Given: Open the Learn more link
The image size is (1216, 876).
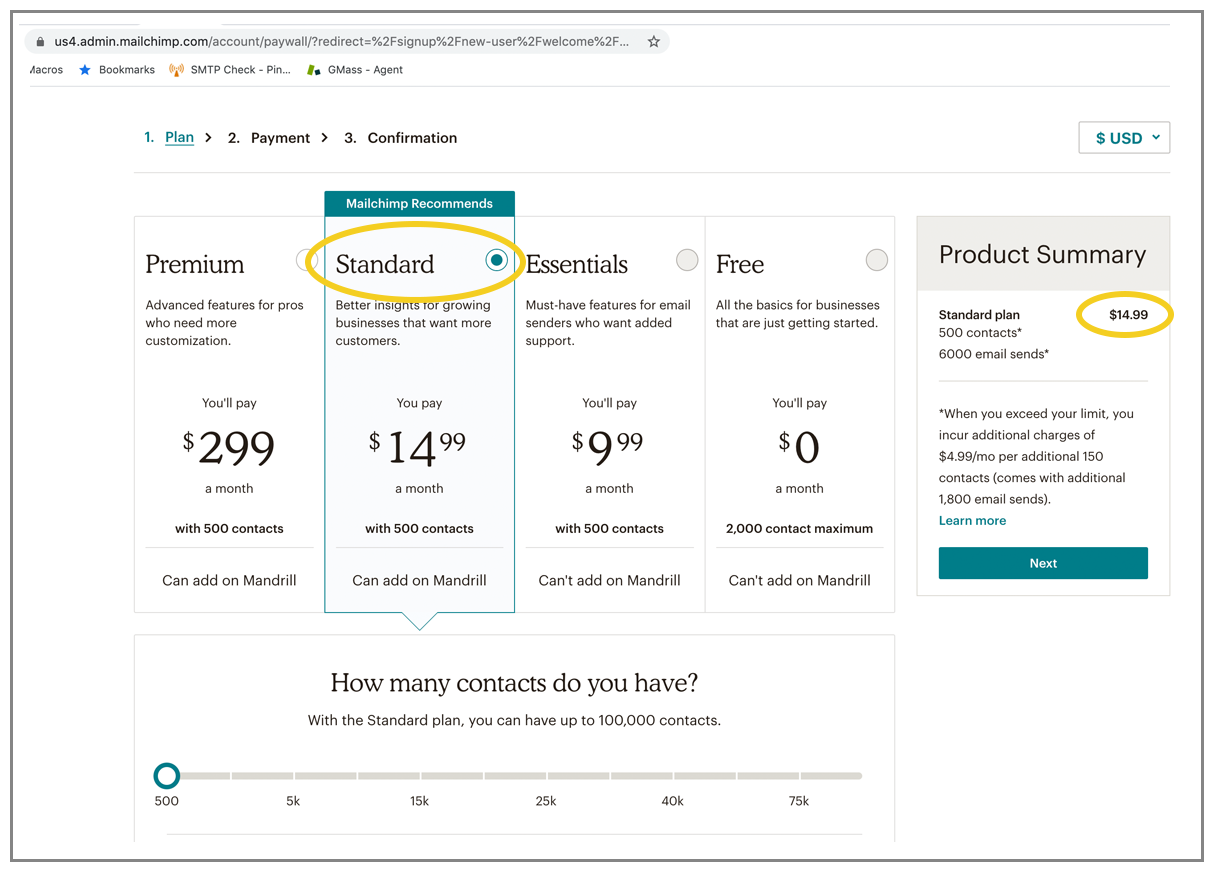Looking at the screenshot, I should (972, 521).
